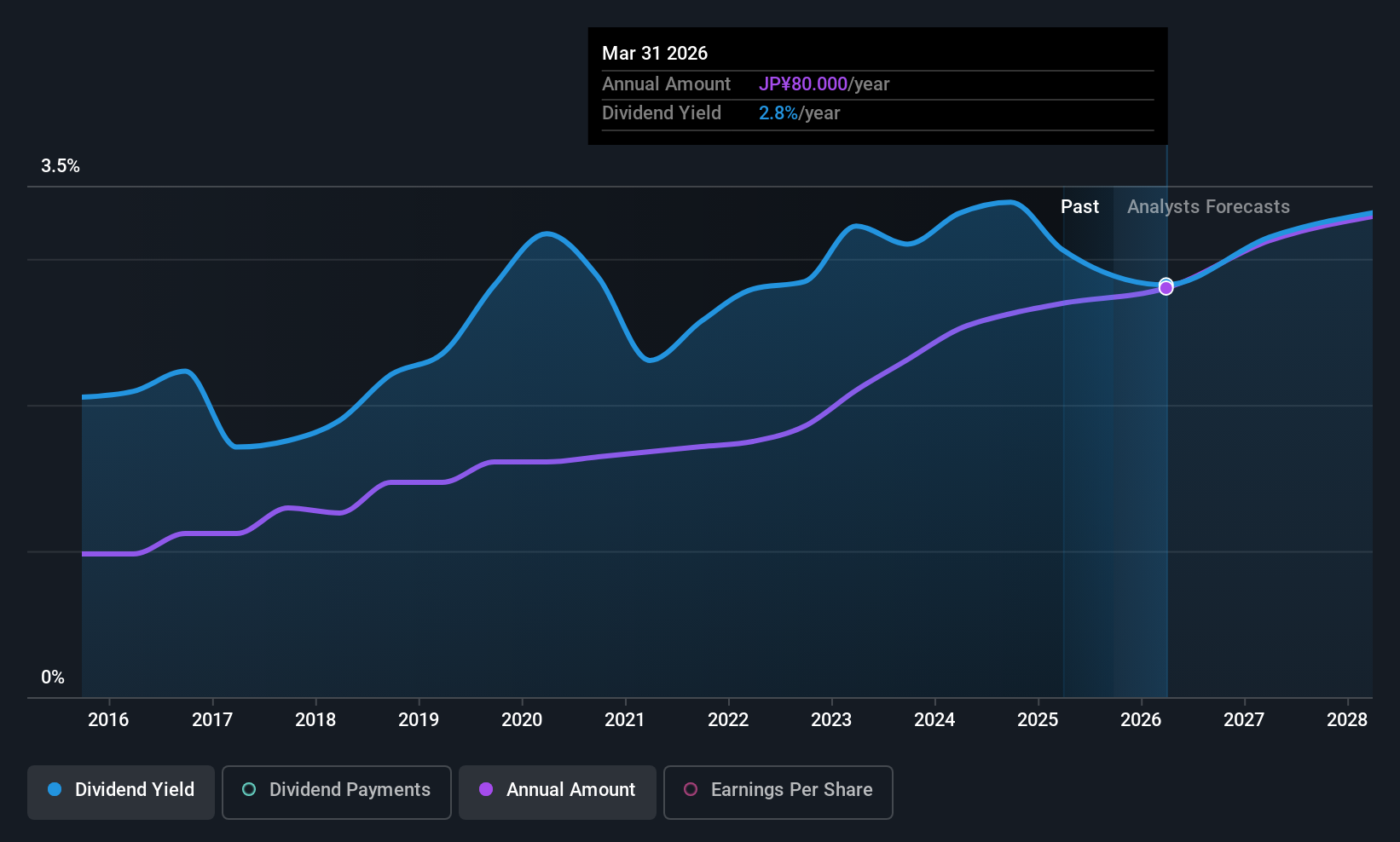Click the teal Dividend Payments legend circle

(x=249, y=789)
